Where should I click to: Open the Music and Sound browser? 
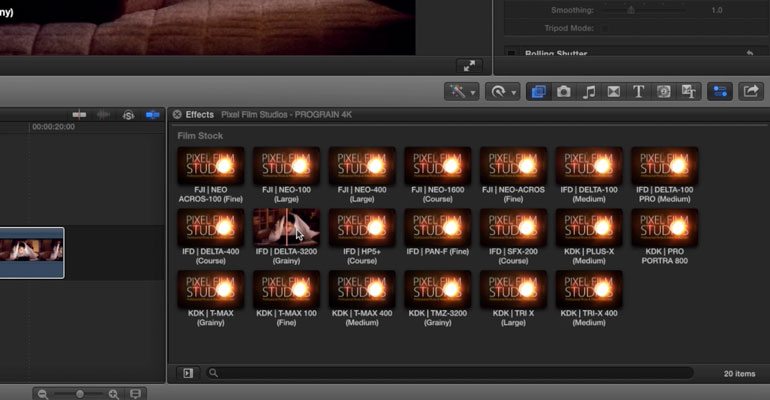pos(589,92)
